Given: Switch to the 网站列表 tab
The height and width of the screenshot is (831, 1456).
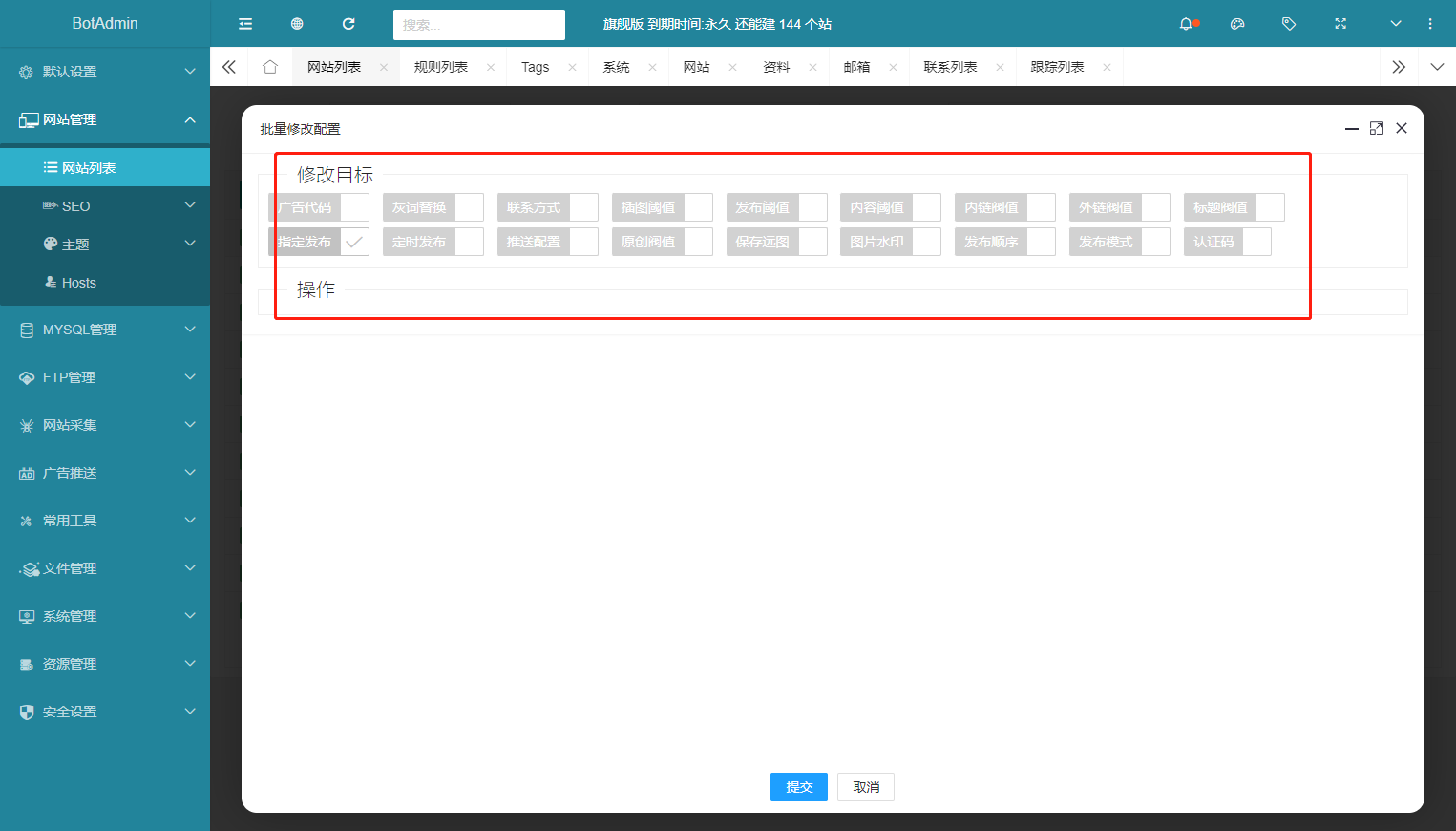Looking at the screenshot, I should [x=334, y=67].
